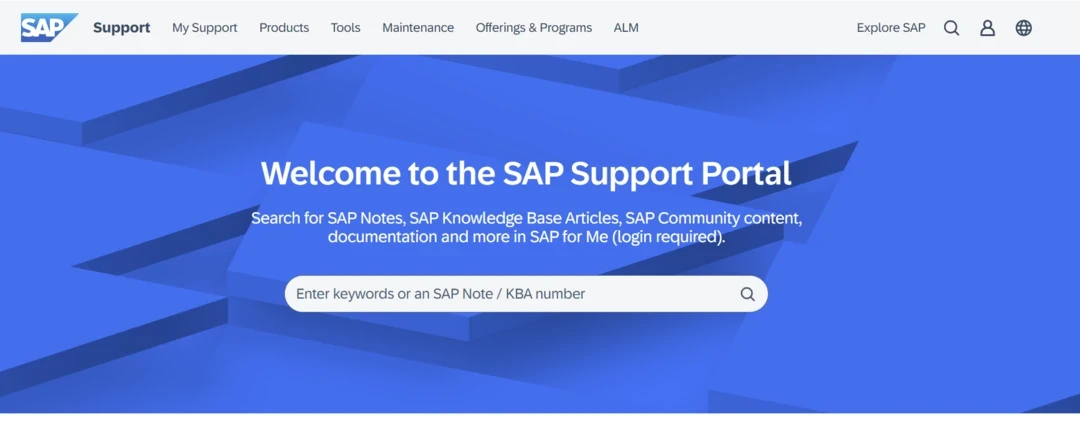
Task: Click the Welcome to the SAP Support Portal heading
Action: tap(526, 173)
